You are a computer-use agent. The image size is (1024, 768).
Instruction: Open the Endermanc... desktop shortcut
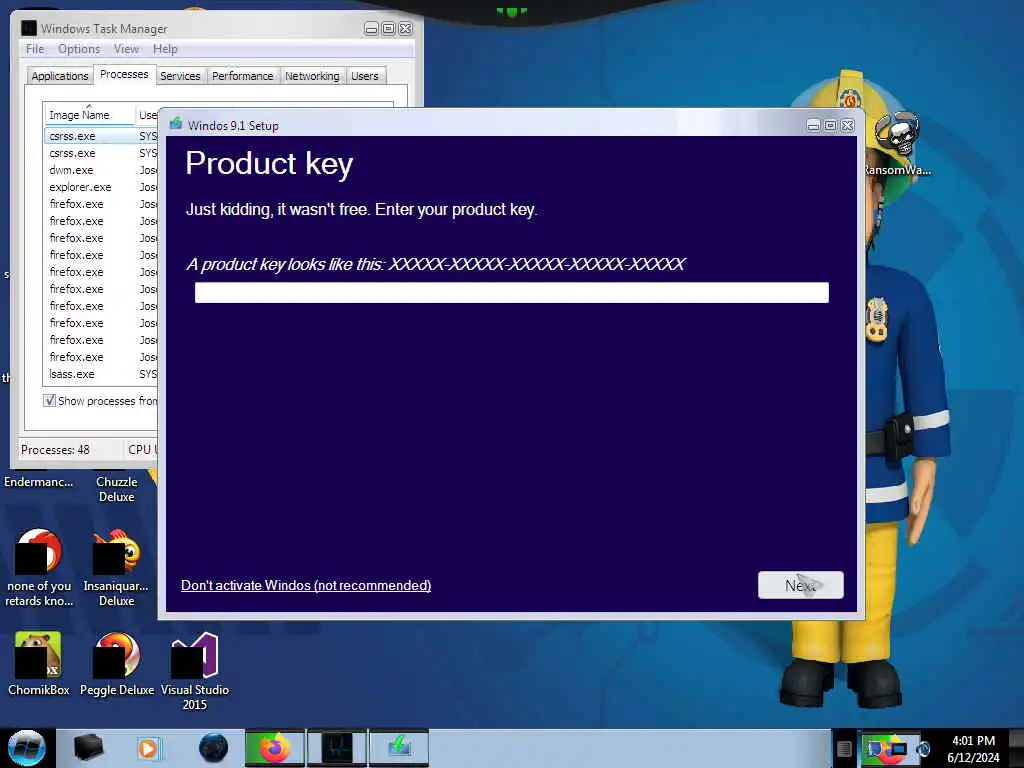coord(39,482)
